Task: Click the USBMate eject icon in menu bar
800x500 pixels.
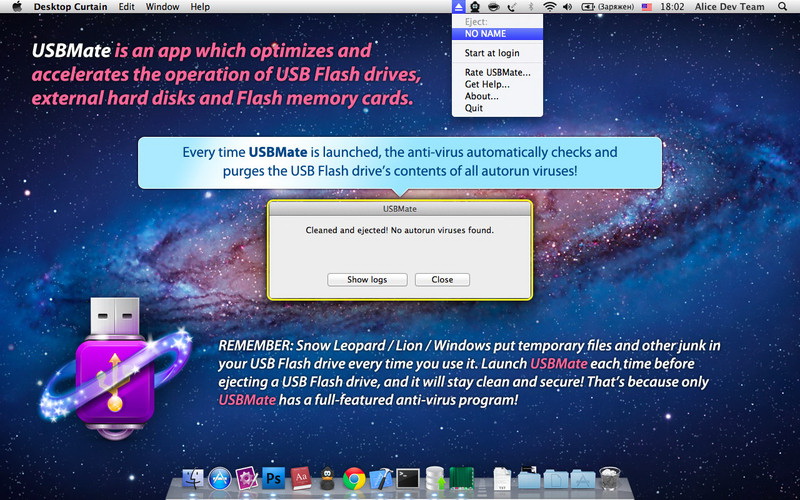Action: [x=458, y=7]
